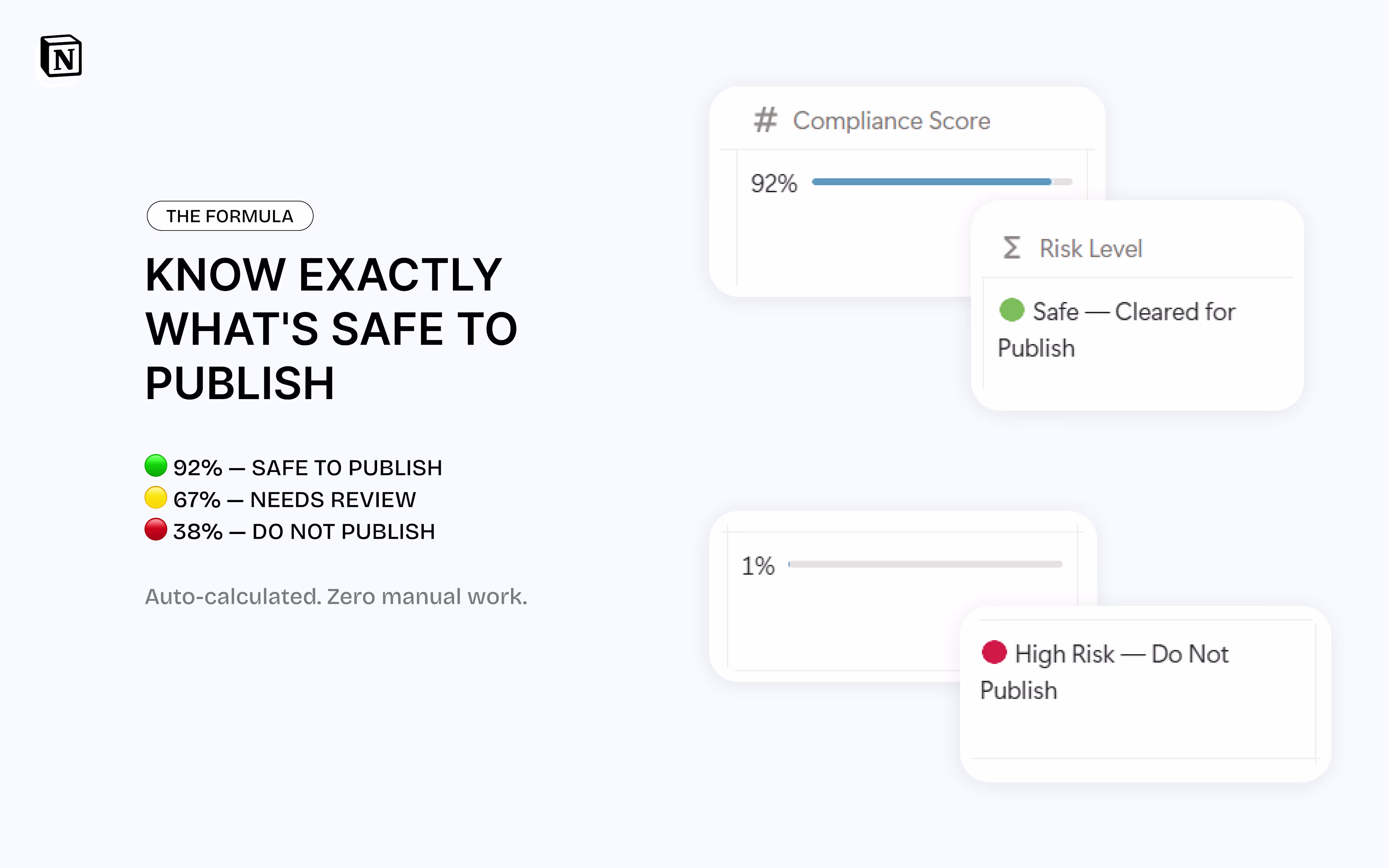Select the Risk Level column header

point(1091,249)
